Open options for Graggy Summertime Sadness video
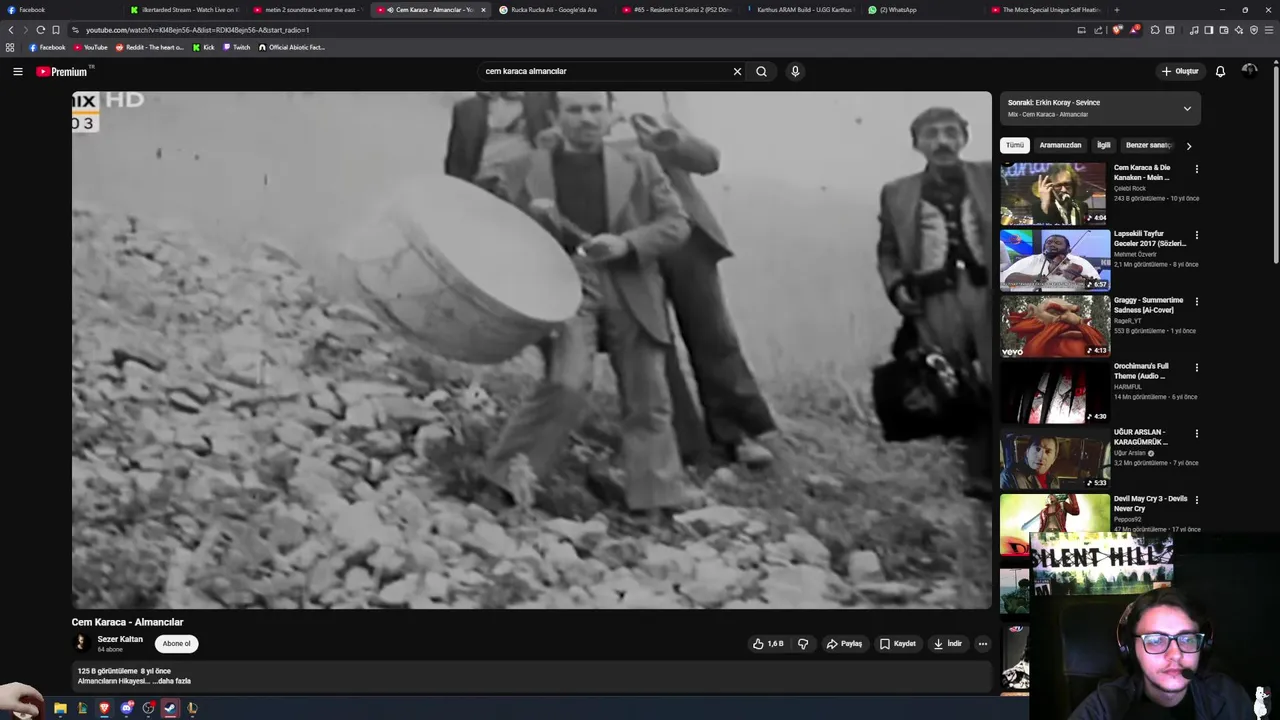Screen dimensions: 1280x720 pyautogui.click(x=1196, y=301)
